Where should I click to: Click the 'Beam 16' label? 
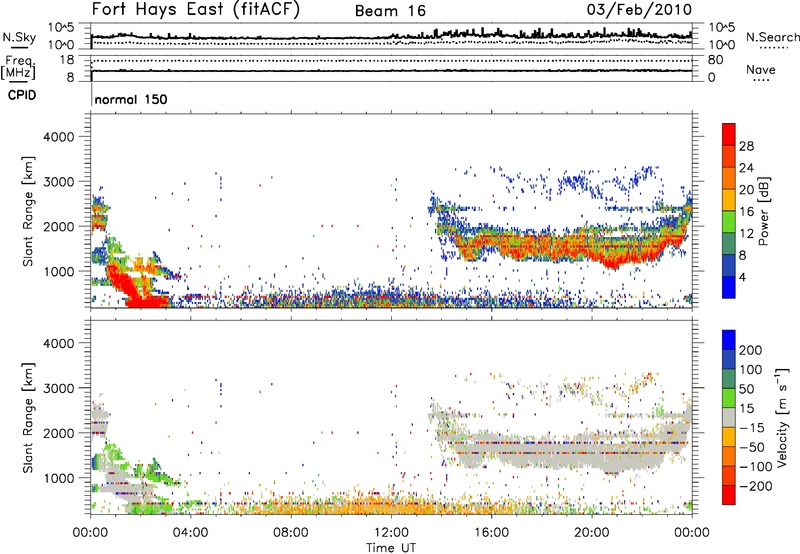click(390, 11)
